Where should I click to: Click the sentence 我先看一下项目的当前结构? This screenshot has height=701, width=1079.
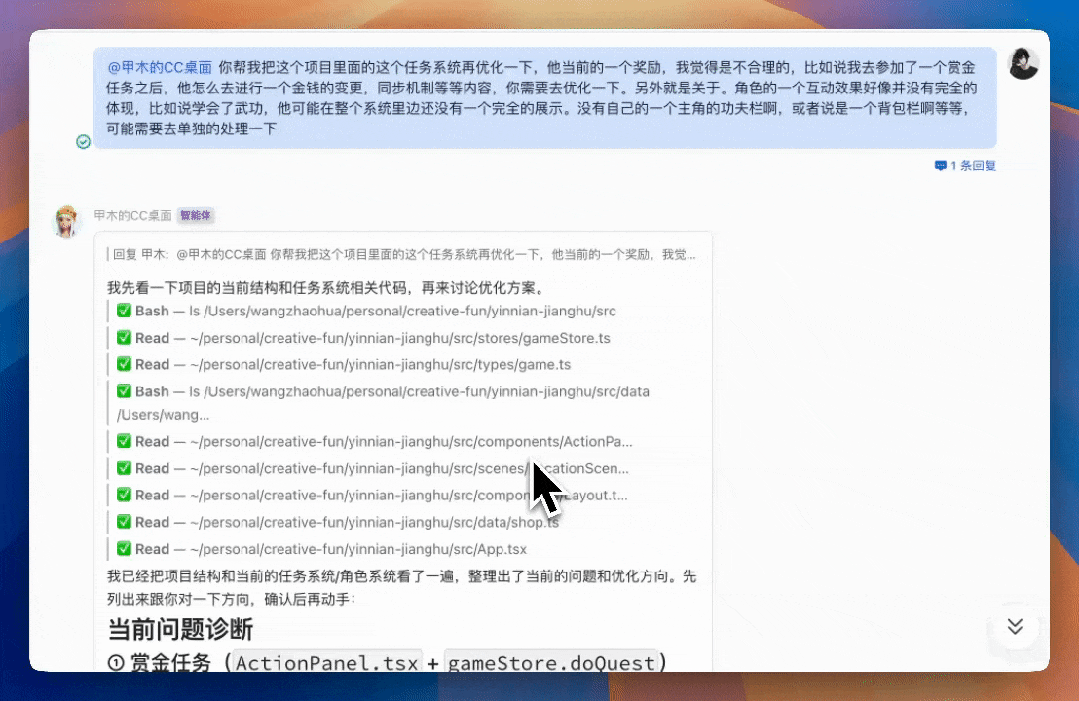[x=327, y=288]
